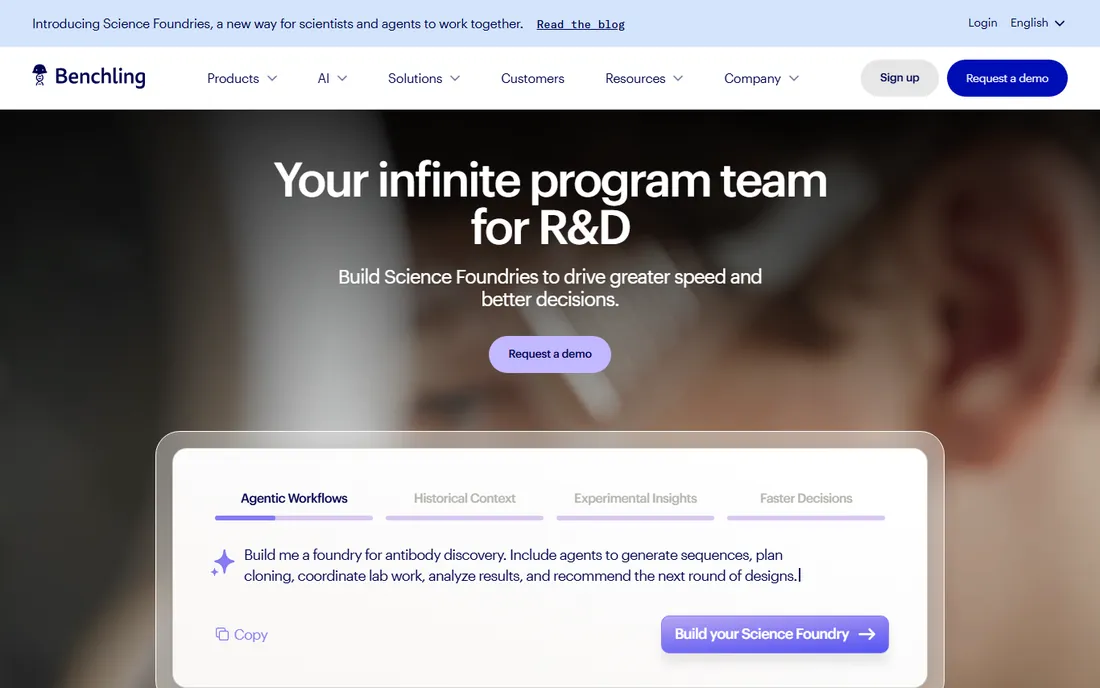Image resolution: width=1100 pixels, height=688 pixels.
Task: Click the arrow on Build your Science Foundry
Action: click(867, 634)
